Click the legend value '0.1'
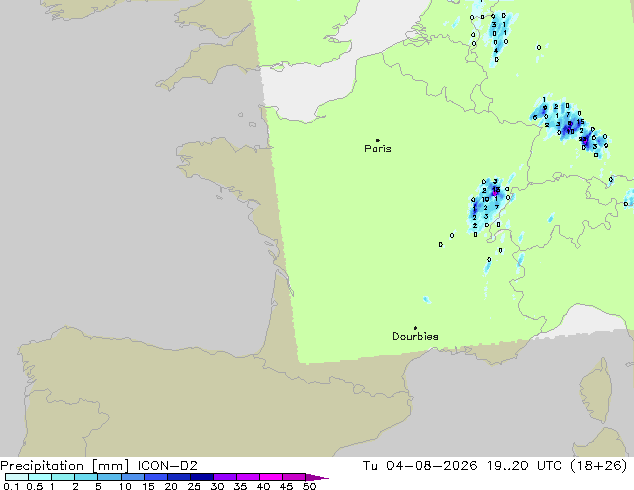This screenshot has width=634, height=490. coord(11,486)
